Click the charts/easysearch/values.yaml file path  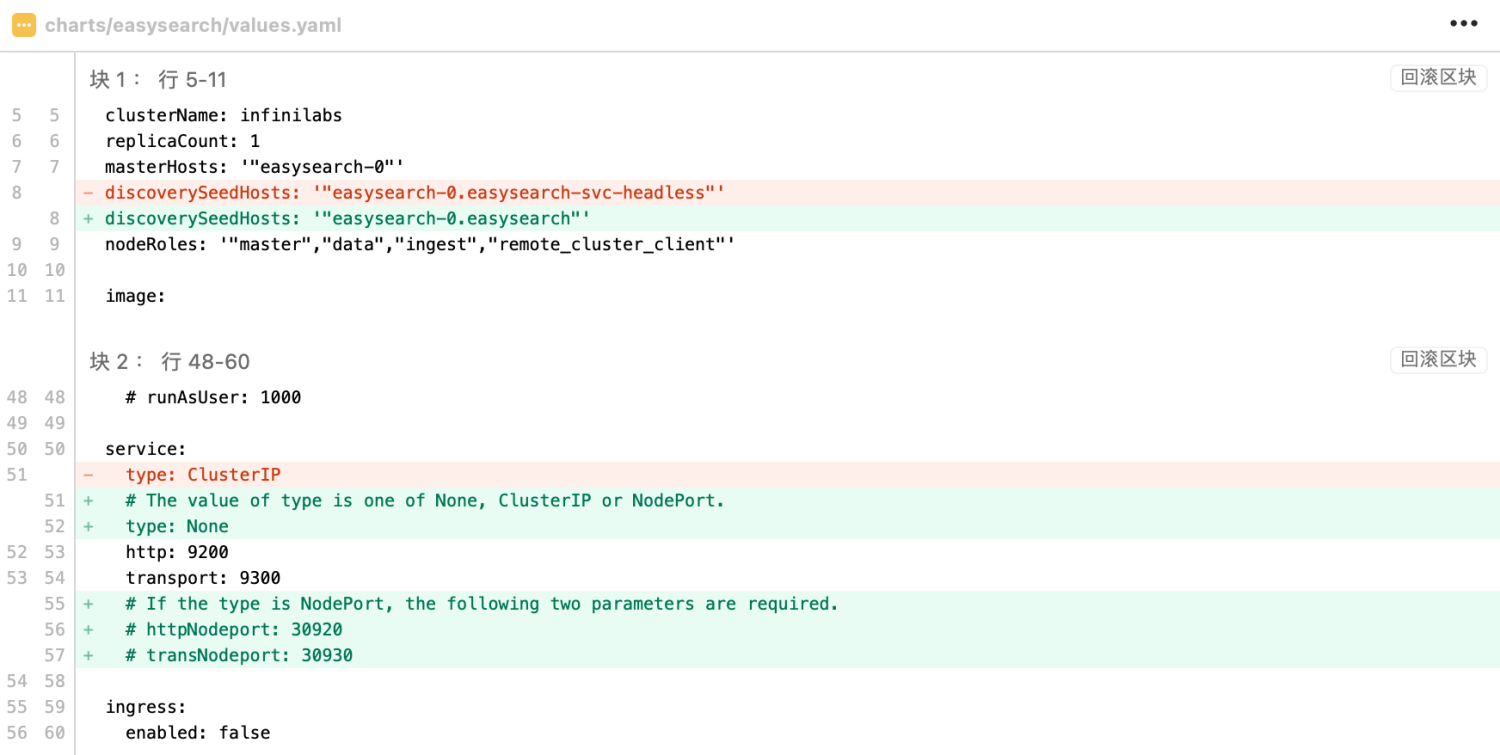[x=193, y=25]
